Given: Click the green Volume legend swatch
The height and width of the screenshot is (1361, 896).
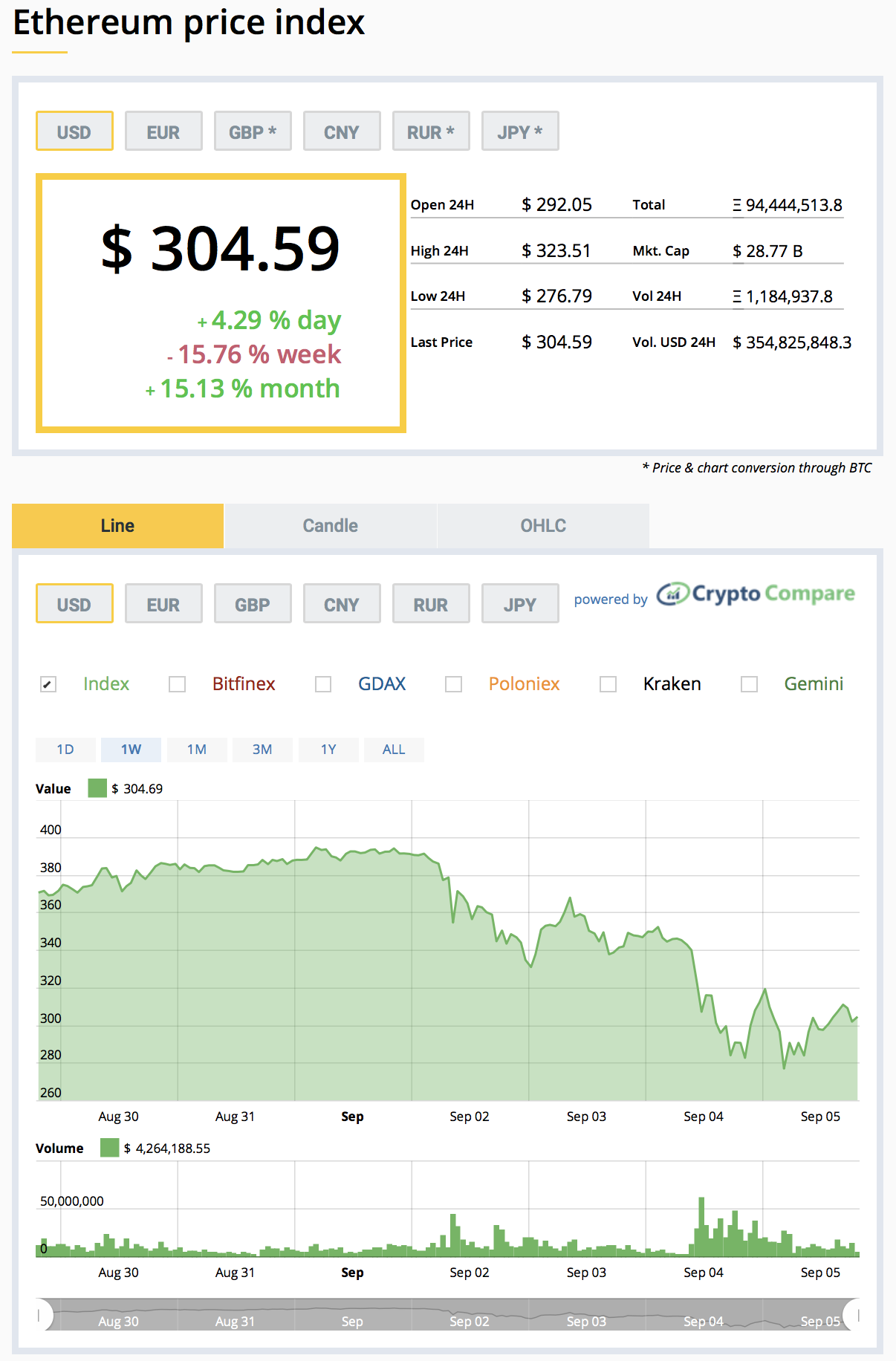Looking at the screenshot, I should pyautogui.click(x=110, y=1148).
